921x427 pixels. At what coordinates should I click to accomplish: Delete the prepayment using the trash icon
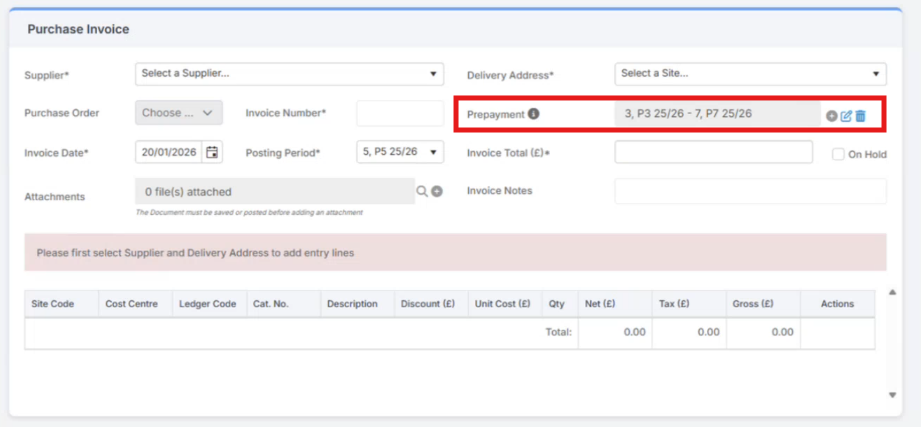click(860, 116)
